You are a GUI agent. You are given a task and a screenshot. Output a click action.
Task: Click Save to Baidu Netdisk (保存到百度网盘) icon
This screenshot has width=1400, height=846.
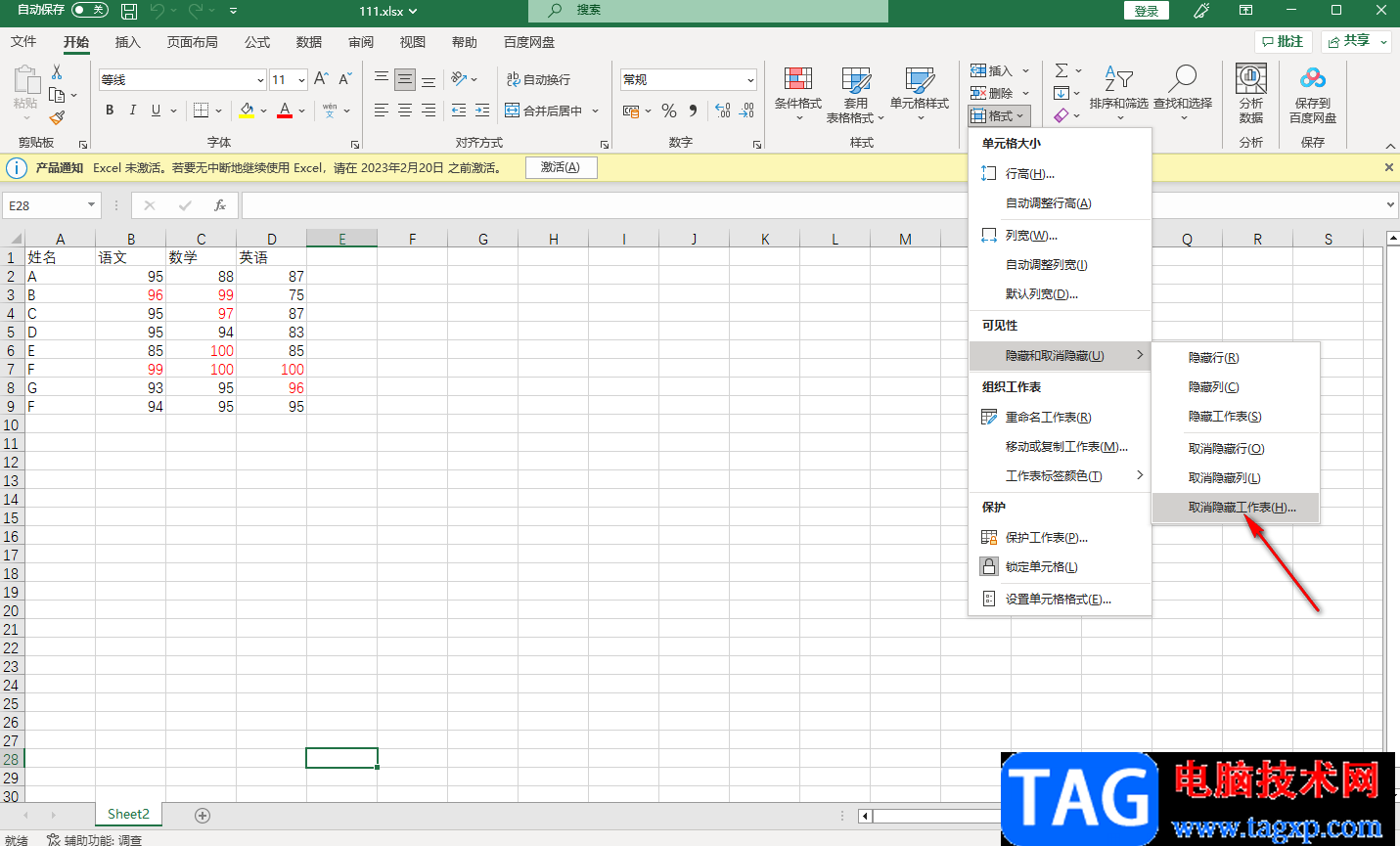(x=1313, y=94)
